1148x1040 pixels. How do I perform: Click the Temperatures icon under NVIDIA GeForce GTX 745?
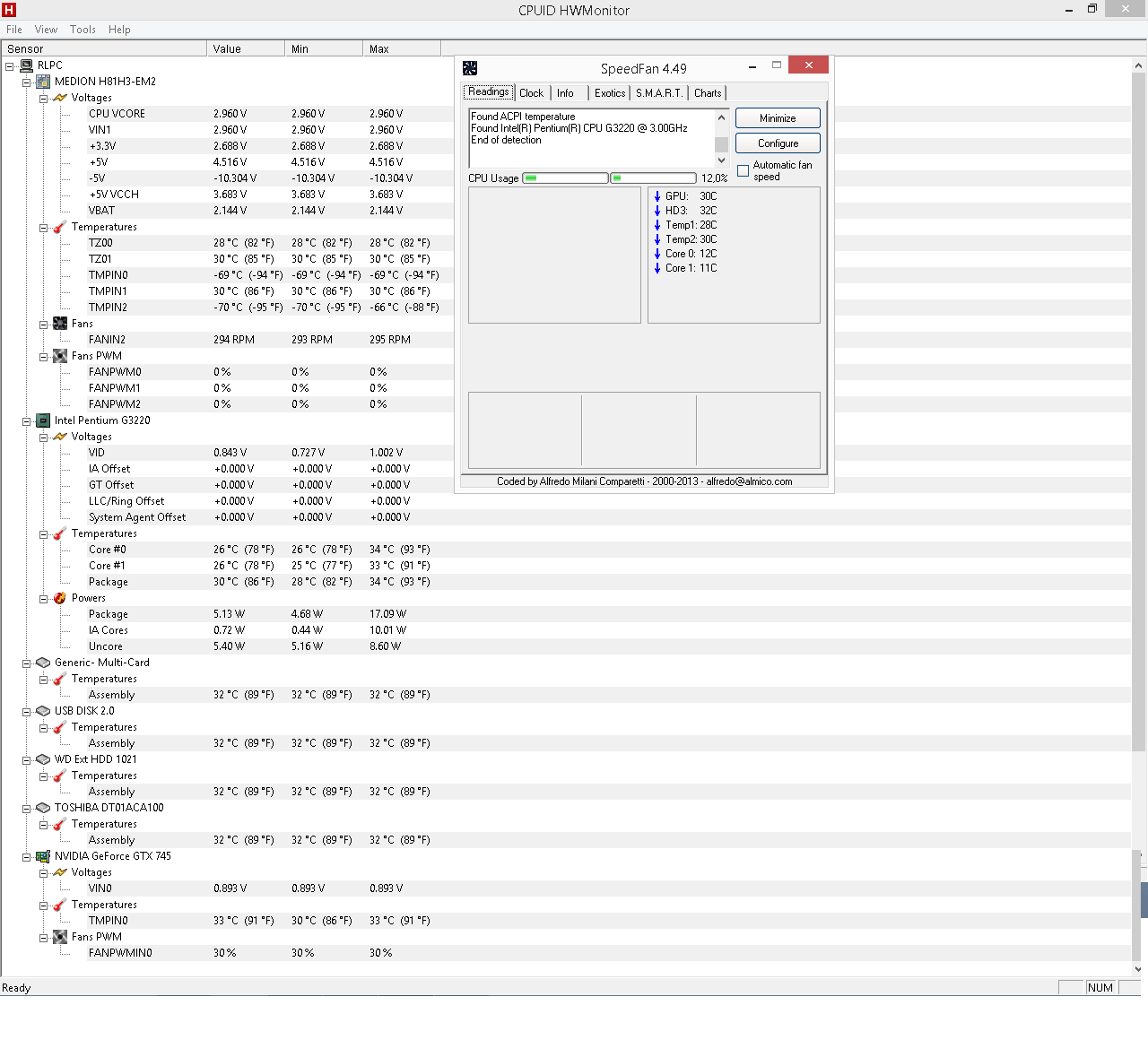(x=60, y=905)
